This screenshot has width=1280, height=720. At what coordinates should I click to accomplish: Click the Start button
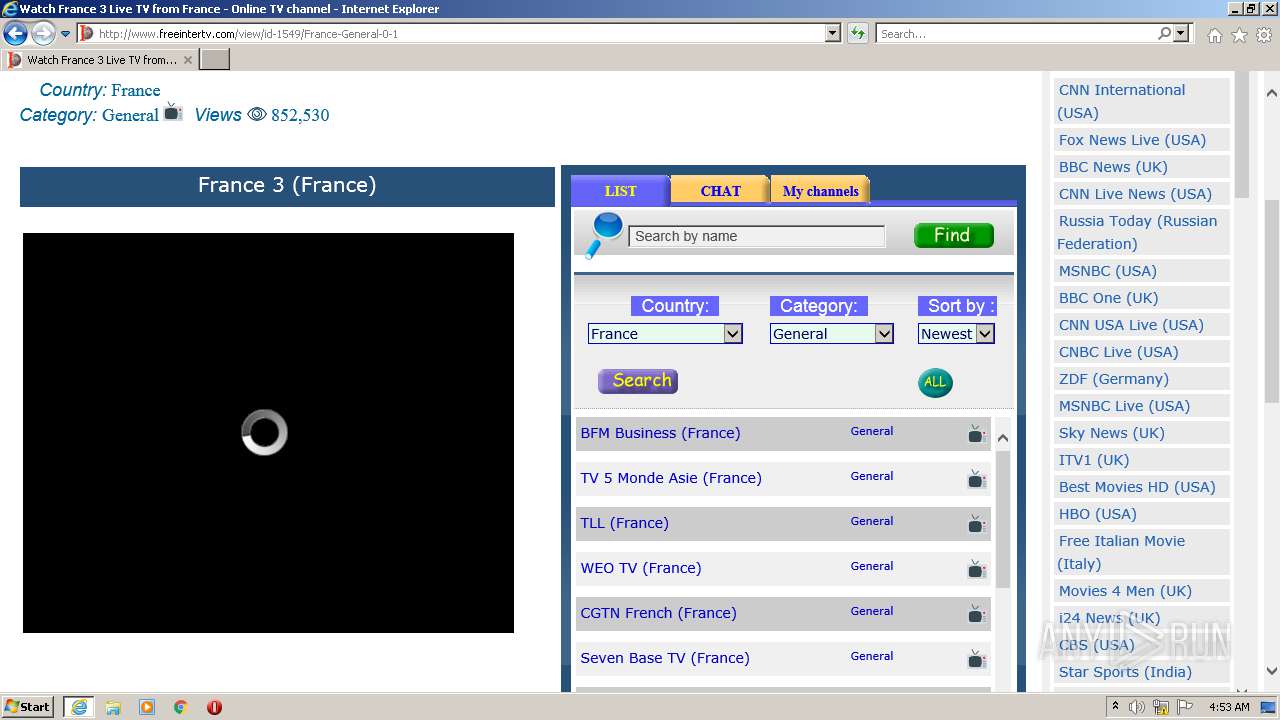pos(28,707)
